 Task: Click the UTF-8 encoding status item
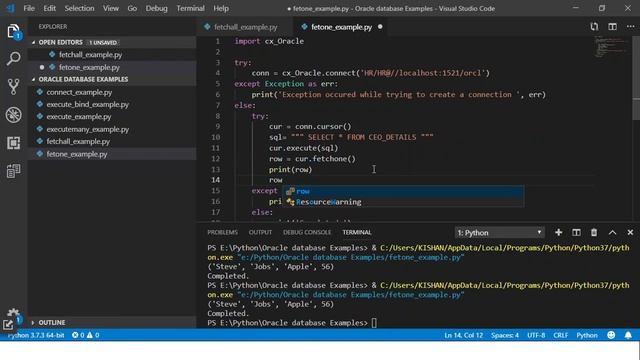(536, 335)
